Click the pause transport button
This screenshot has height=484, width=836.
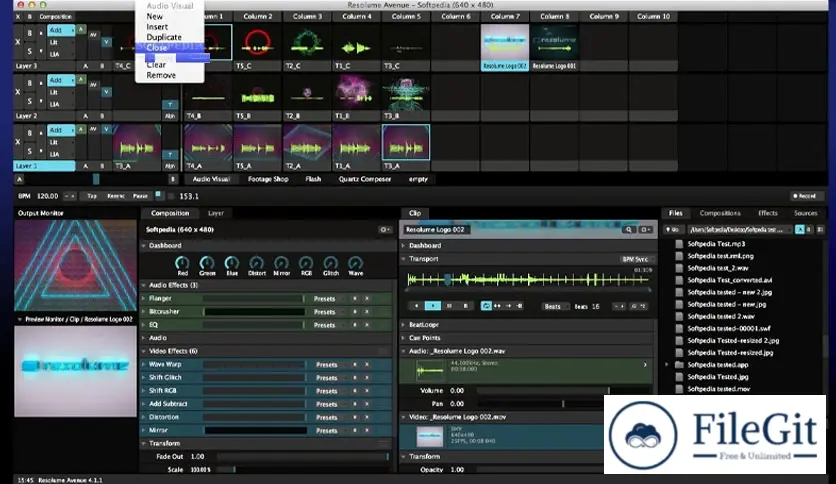pyautogui.click(x=449, y=306)
